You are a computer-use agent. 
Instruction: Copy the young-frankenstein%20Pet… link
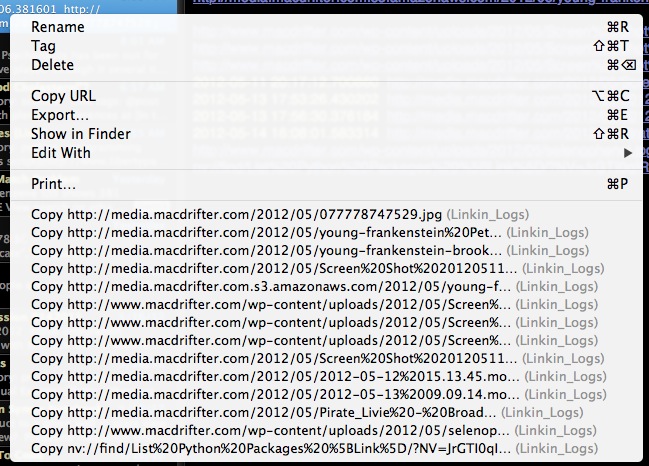[326, 233]
